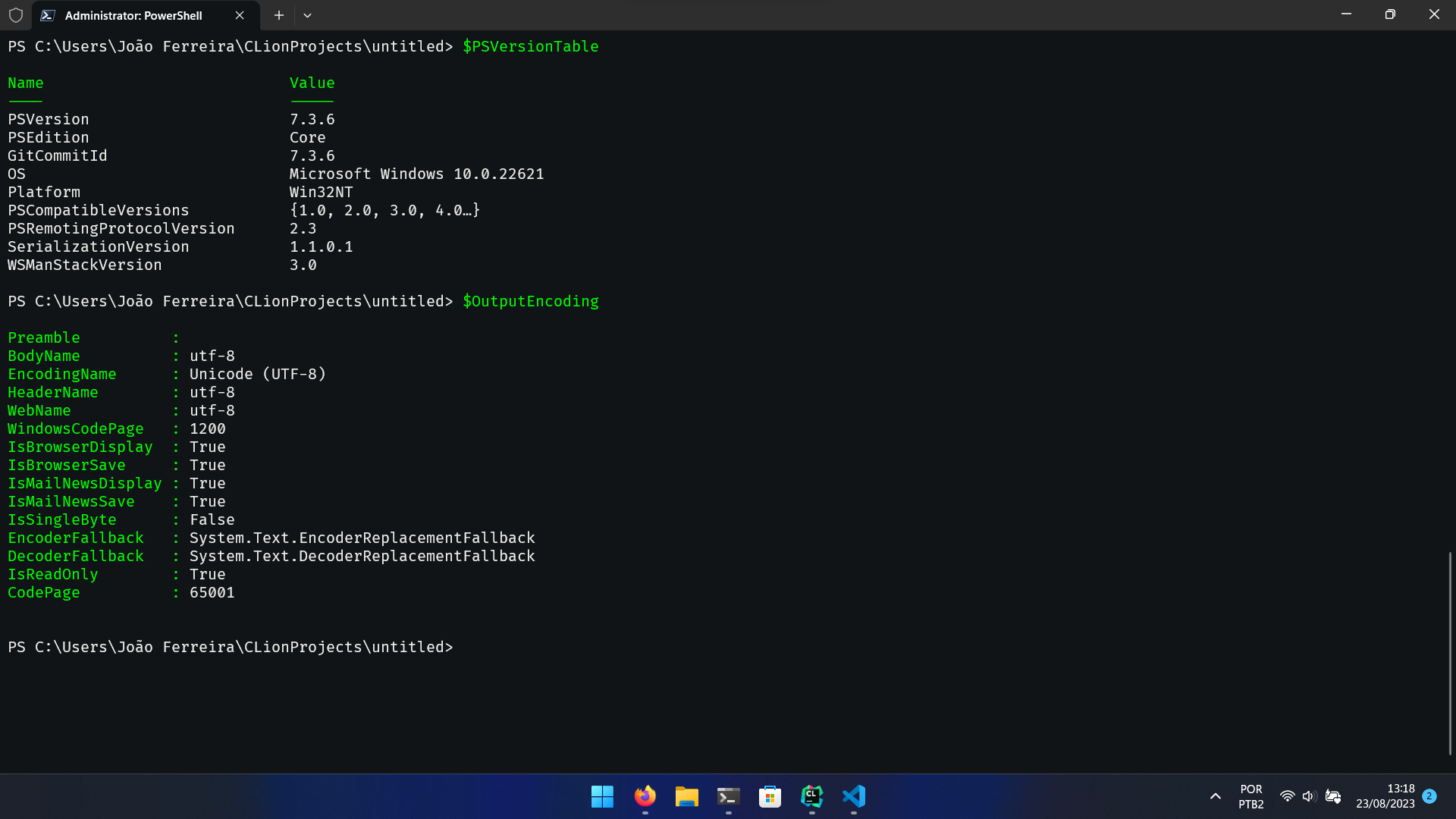Open a new terminal tab
The height and width of the screenshot is (819, 1456).
279,15
